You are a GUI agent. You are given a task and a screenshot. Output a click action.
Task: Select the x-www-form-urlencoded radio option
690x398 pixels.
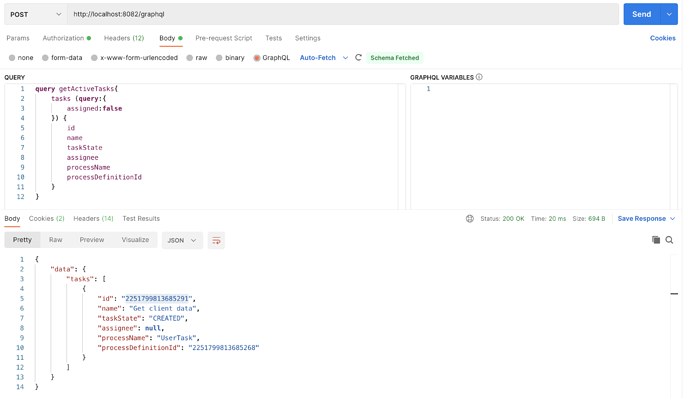94,58
